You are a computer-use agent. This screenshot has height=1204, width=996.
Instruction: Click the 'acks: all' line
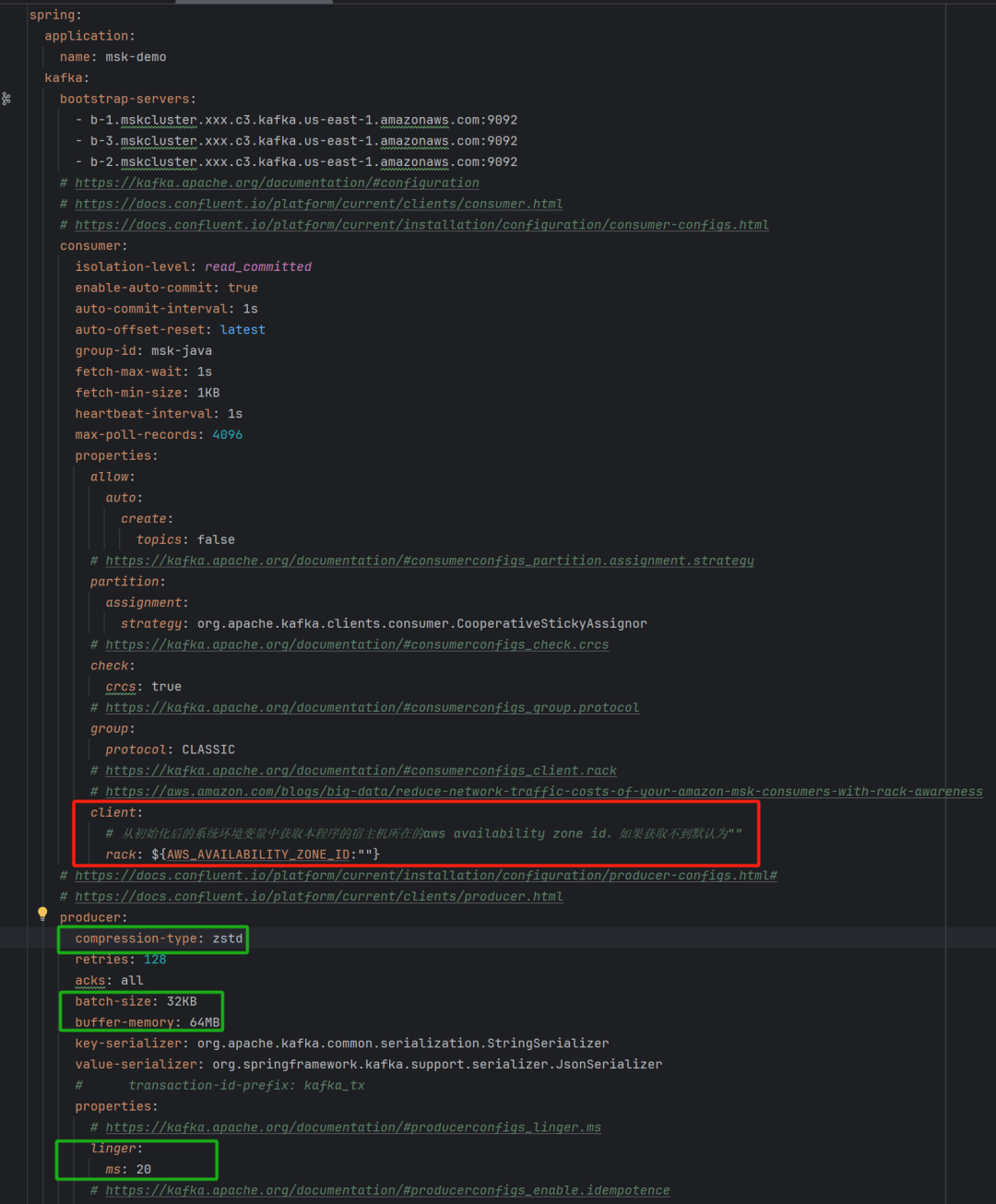click(109, 980)
